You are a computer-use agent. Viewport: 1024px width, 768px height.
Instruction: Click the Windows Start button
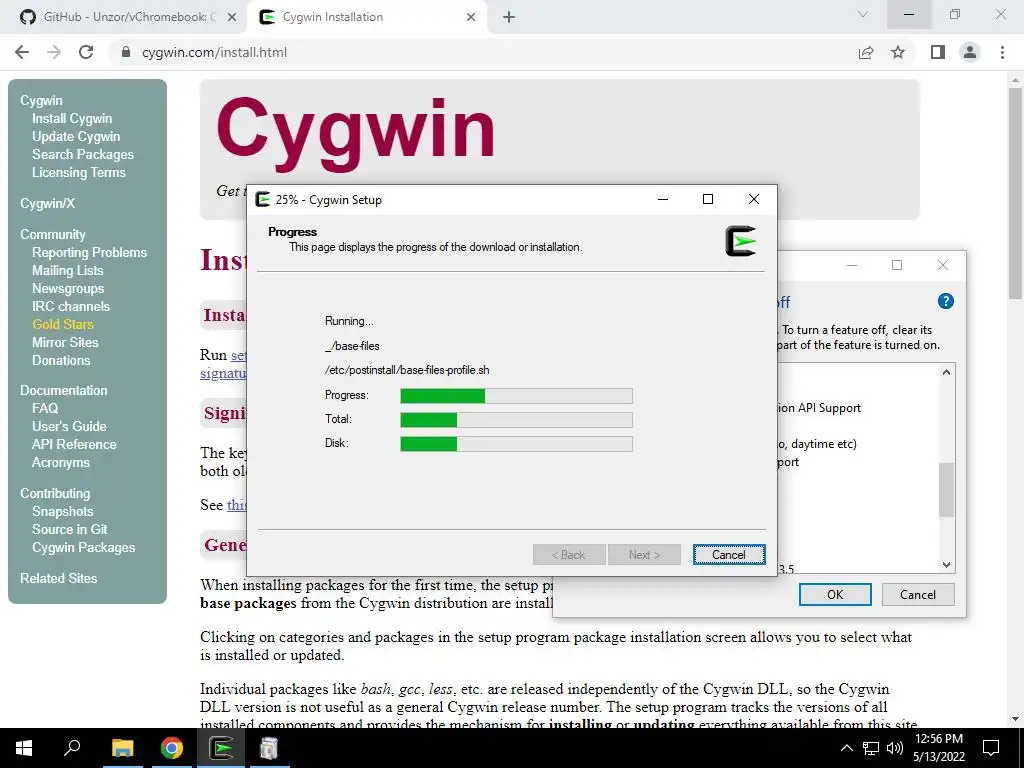tap(24, 748)
